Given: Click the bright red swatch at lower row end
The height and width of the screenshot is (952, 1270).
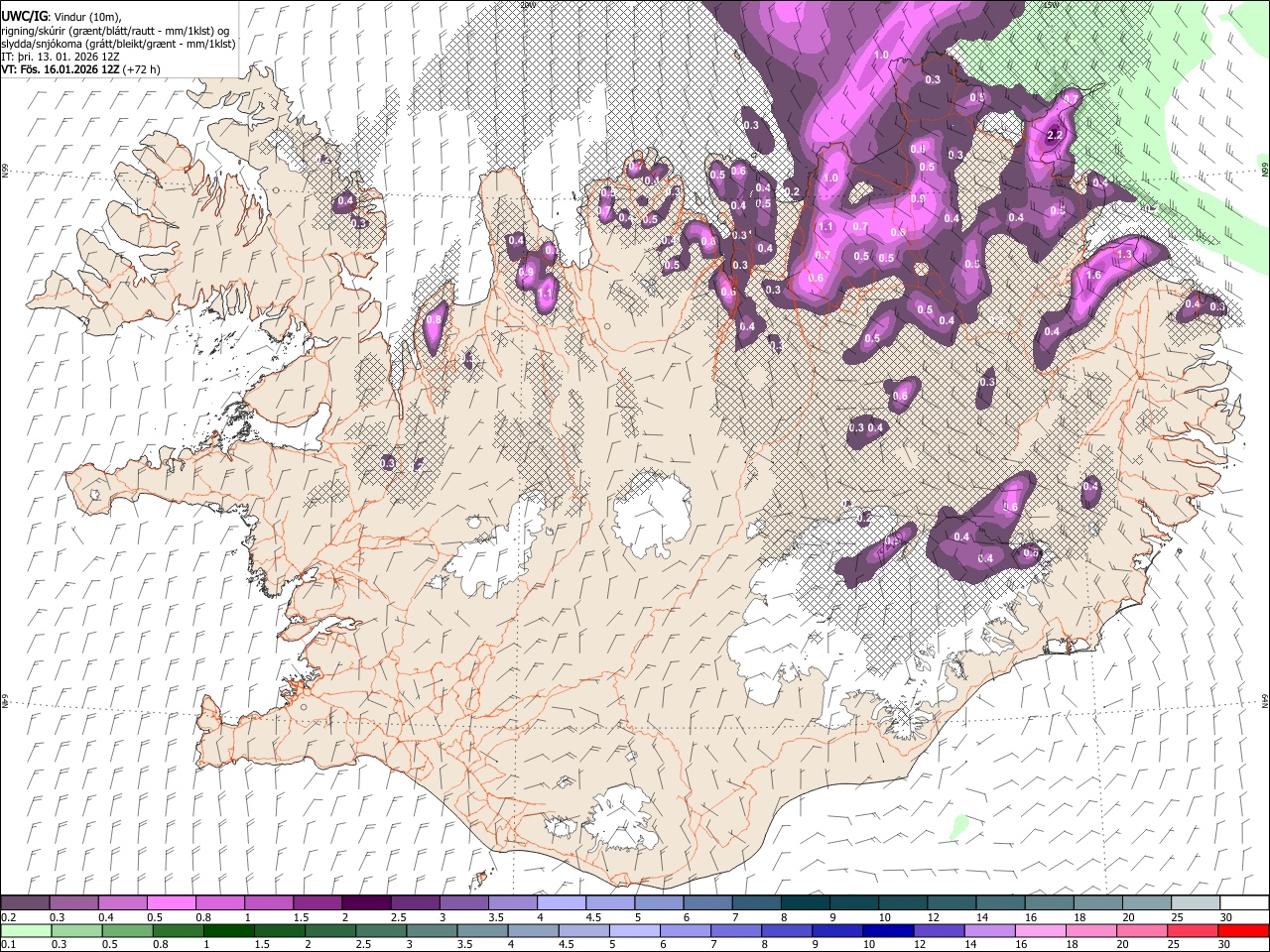Looking at the screenshot, I should point(1242,930).
